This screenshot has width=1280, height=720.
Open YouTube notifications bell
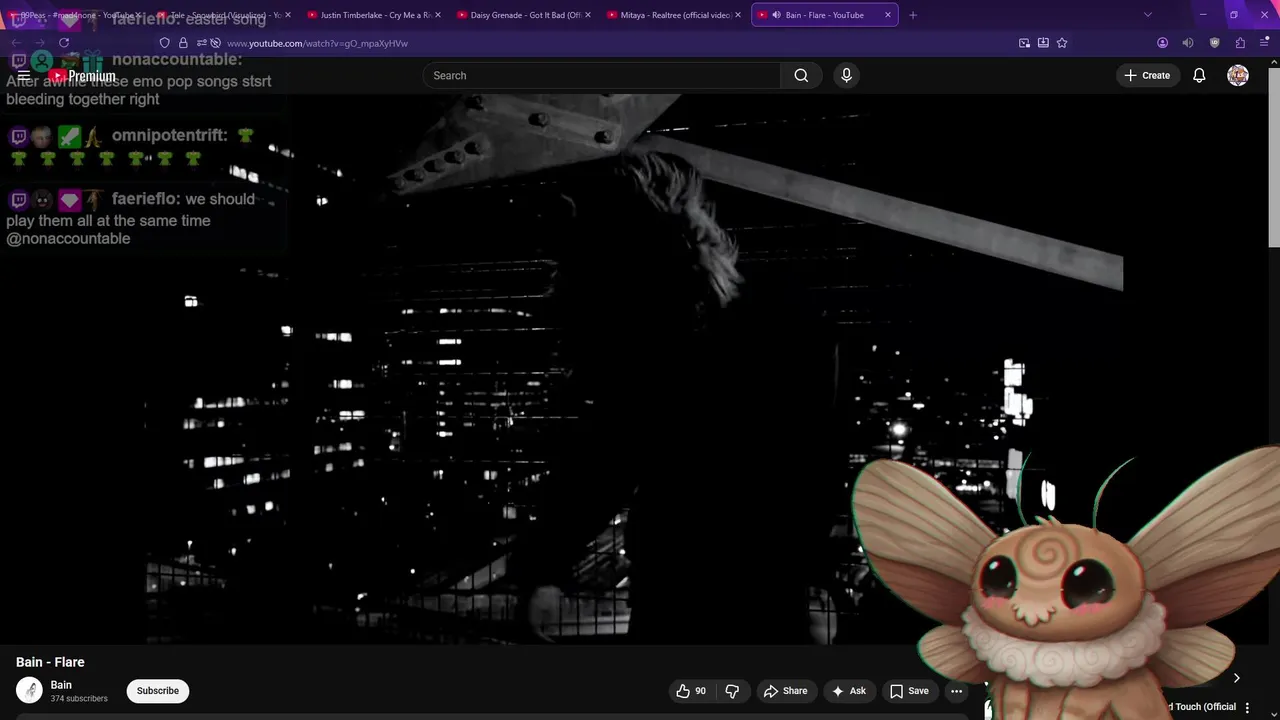pos(1199,76)
